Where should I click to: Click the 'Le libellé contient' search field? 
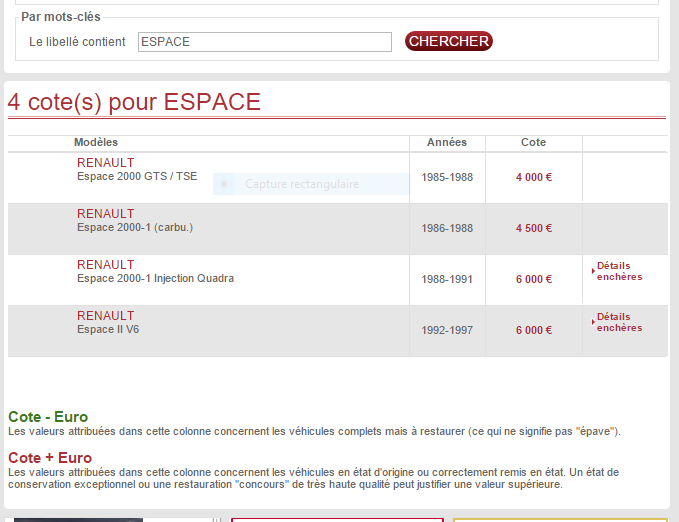tap(264, 42)
